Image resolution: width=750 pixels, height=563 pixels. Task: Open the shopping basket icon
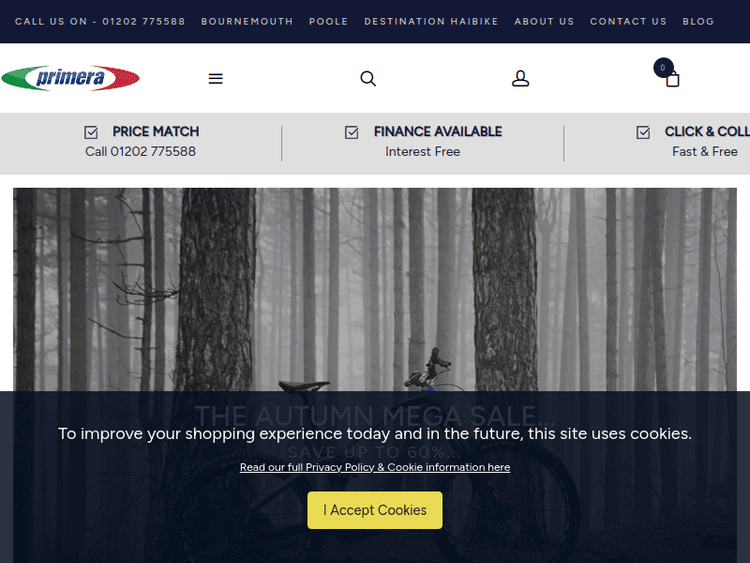(672, 79)
